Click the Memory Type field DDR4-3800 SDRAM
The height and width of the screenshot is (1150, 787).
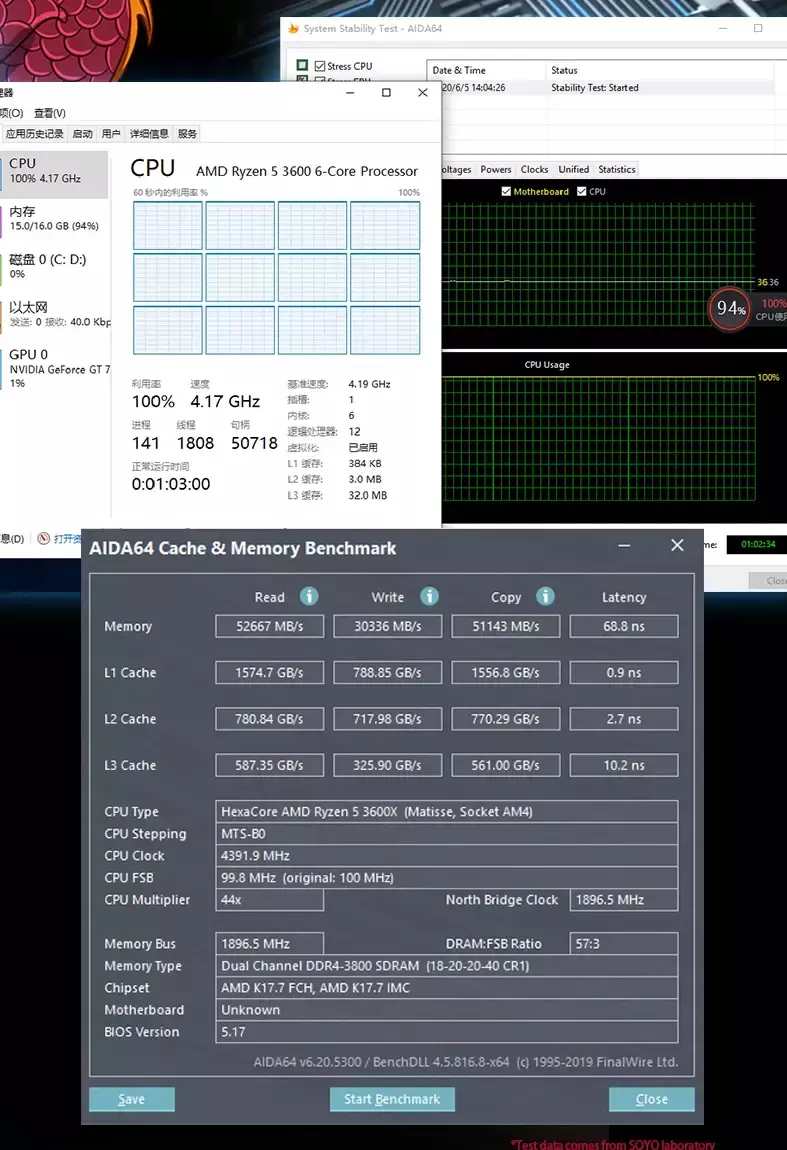(447, 966)
